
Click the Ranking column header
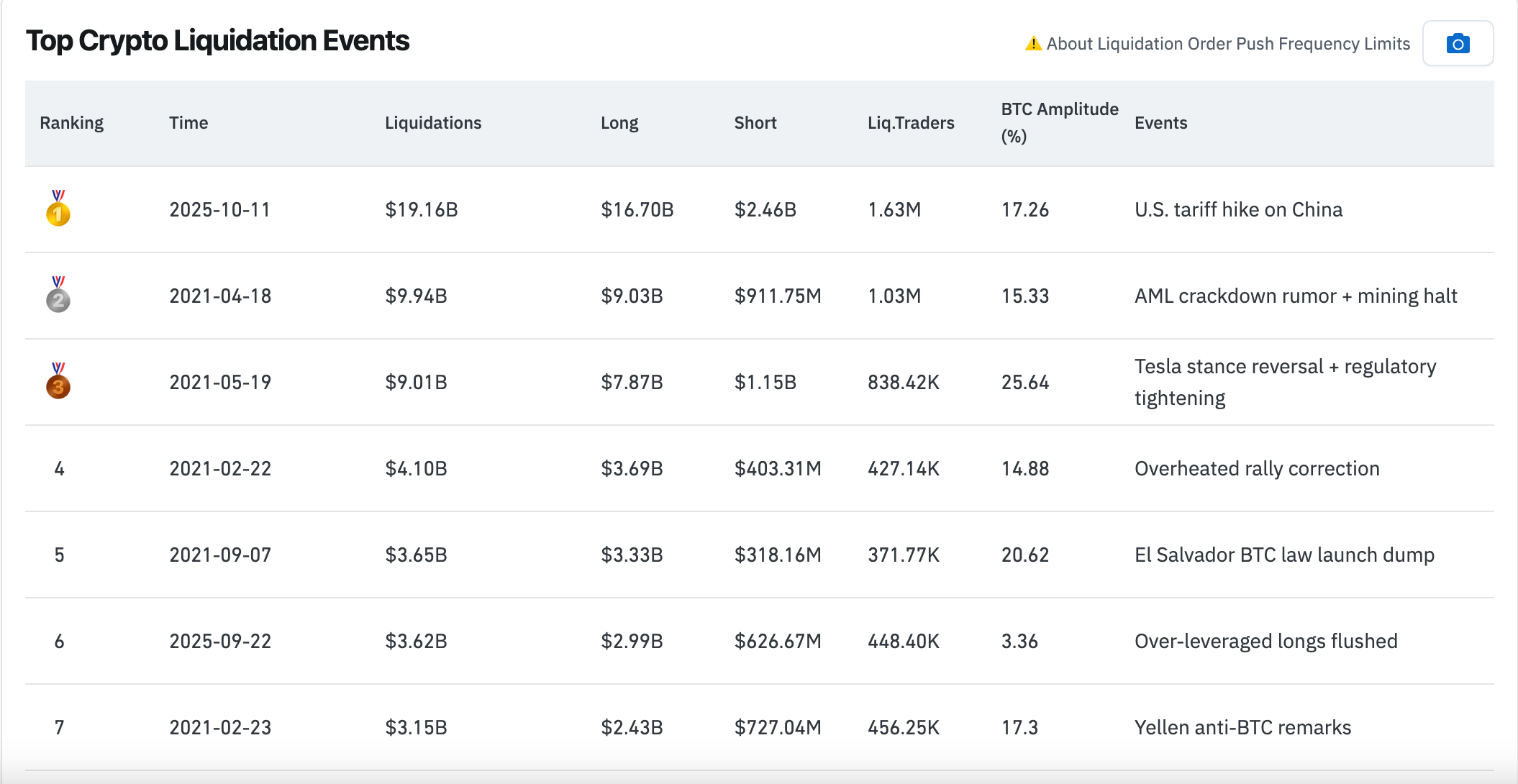pos(72,123)
